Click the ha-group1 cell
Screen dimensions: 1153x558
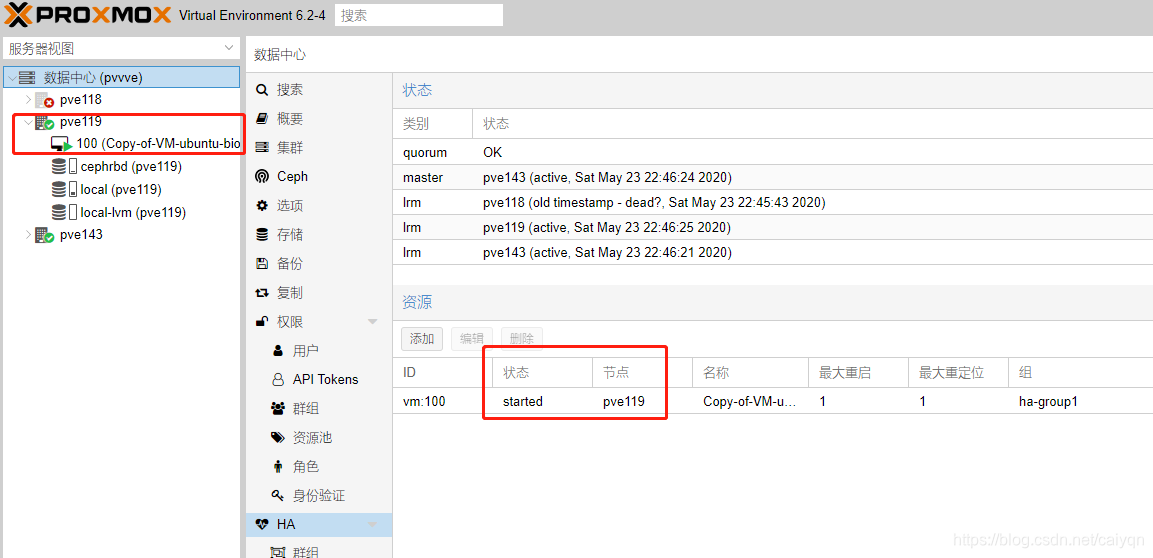pos(1080,401)
